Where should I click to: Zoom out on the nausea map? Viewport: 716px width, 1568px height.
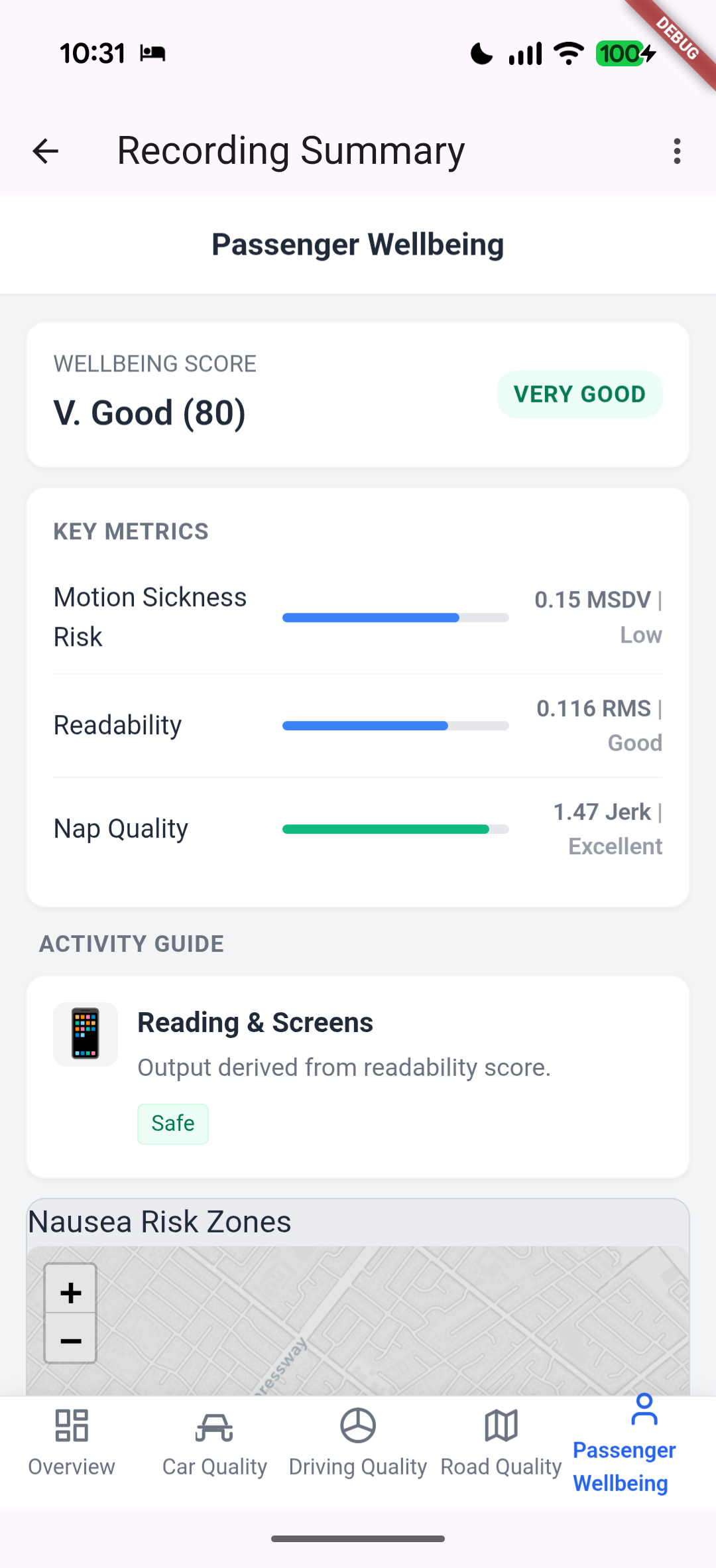click(x=71, y=1340)
